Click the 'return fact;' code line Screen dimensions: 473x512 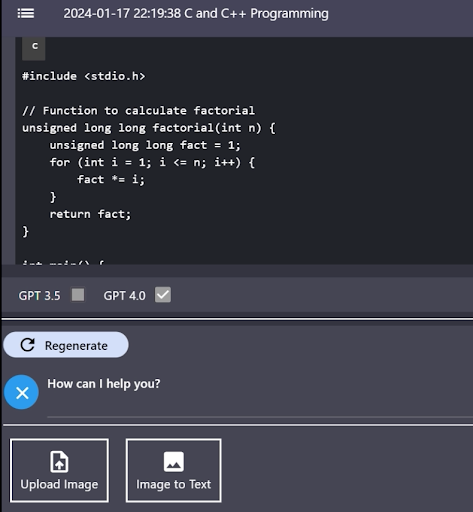90,214
